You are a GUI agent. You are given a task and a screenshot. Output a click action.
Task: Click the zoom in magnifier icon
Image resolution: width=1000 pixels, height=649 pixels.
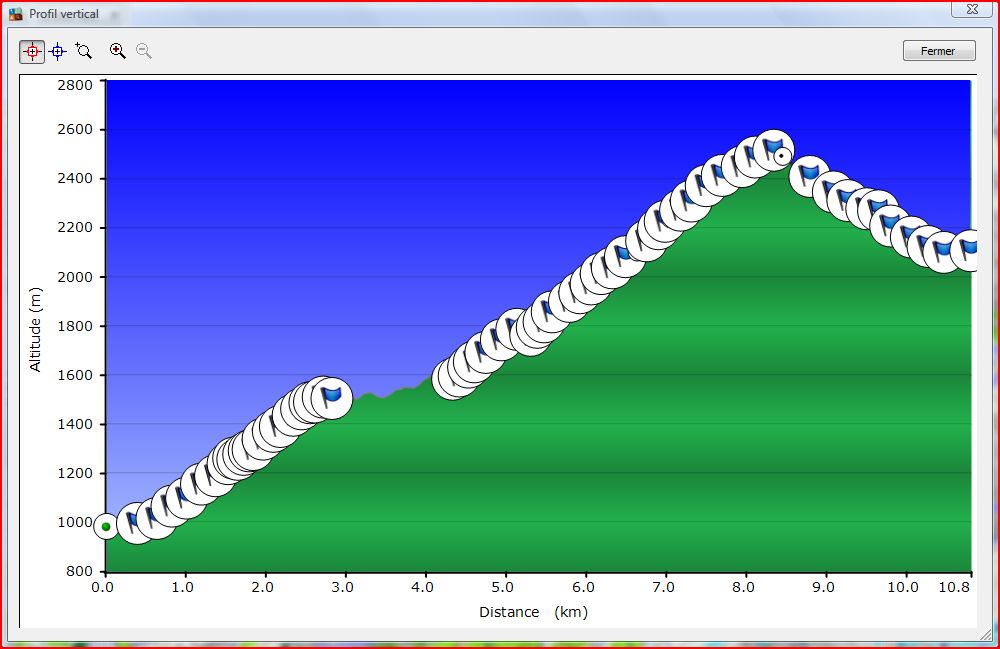coord(118,51)
